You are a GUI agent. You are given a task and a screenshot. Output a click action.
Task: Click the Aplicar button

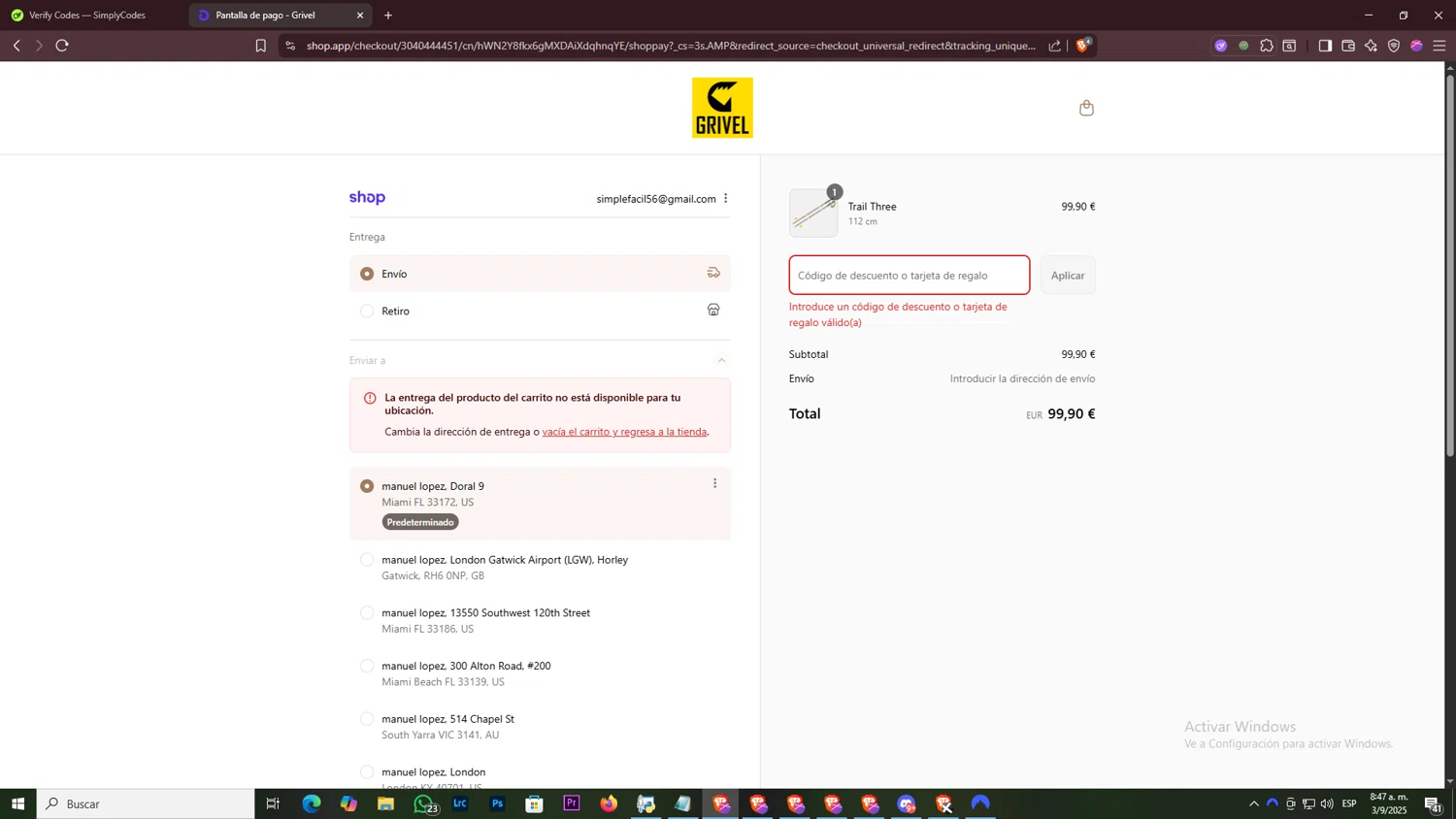click(1068, 276)
